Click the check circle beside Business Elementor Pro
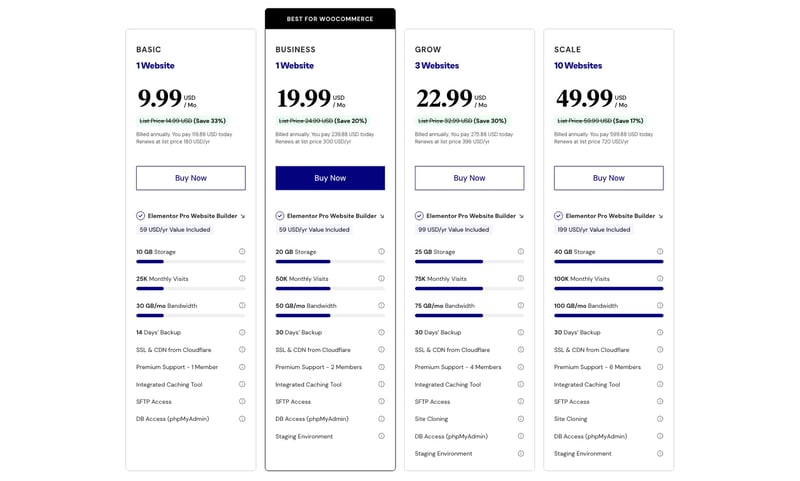The image size is (800, 481). [x=280, y=216]
